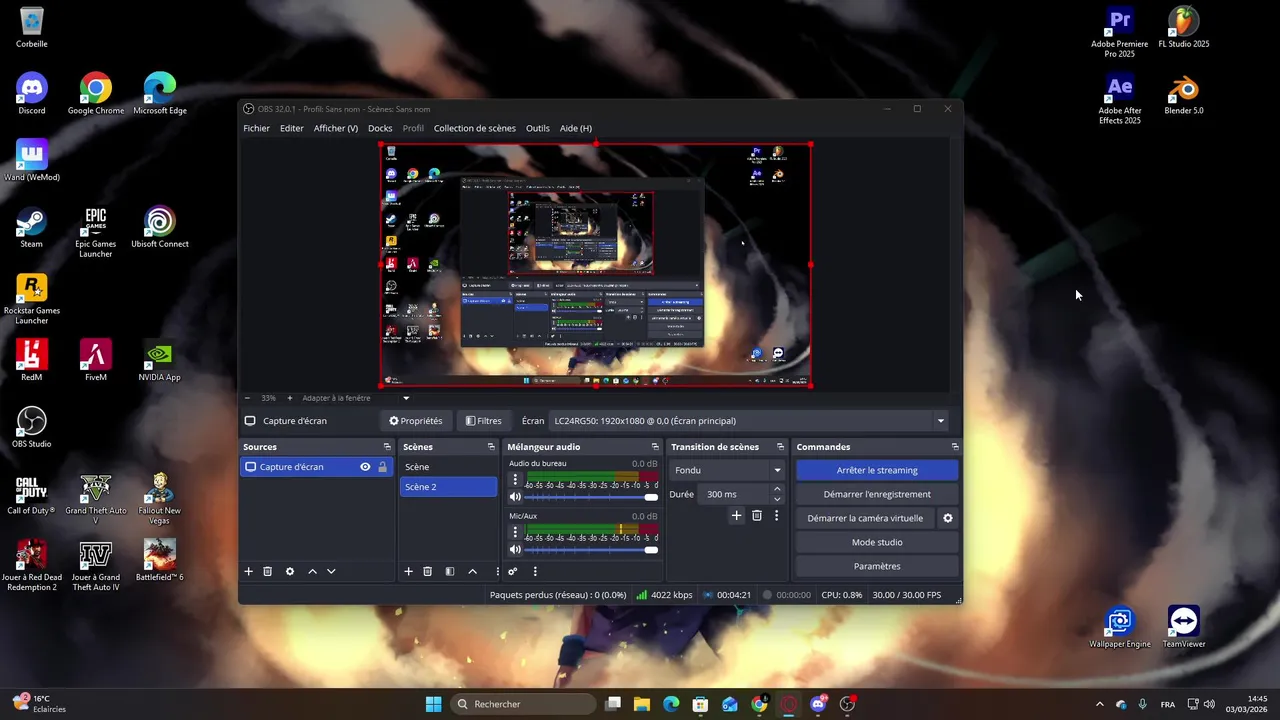This screenshot has width=1280, height=720.
Task: Open Docks menu
Action: click(x=380, y=128)
